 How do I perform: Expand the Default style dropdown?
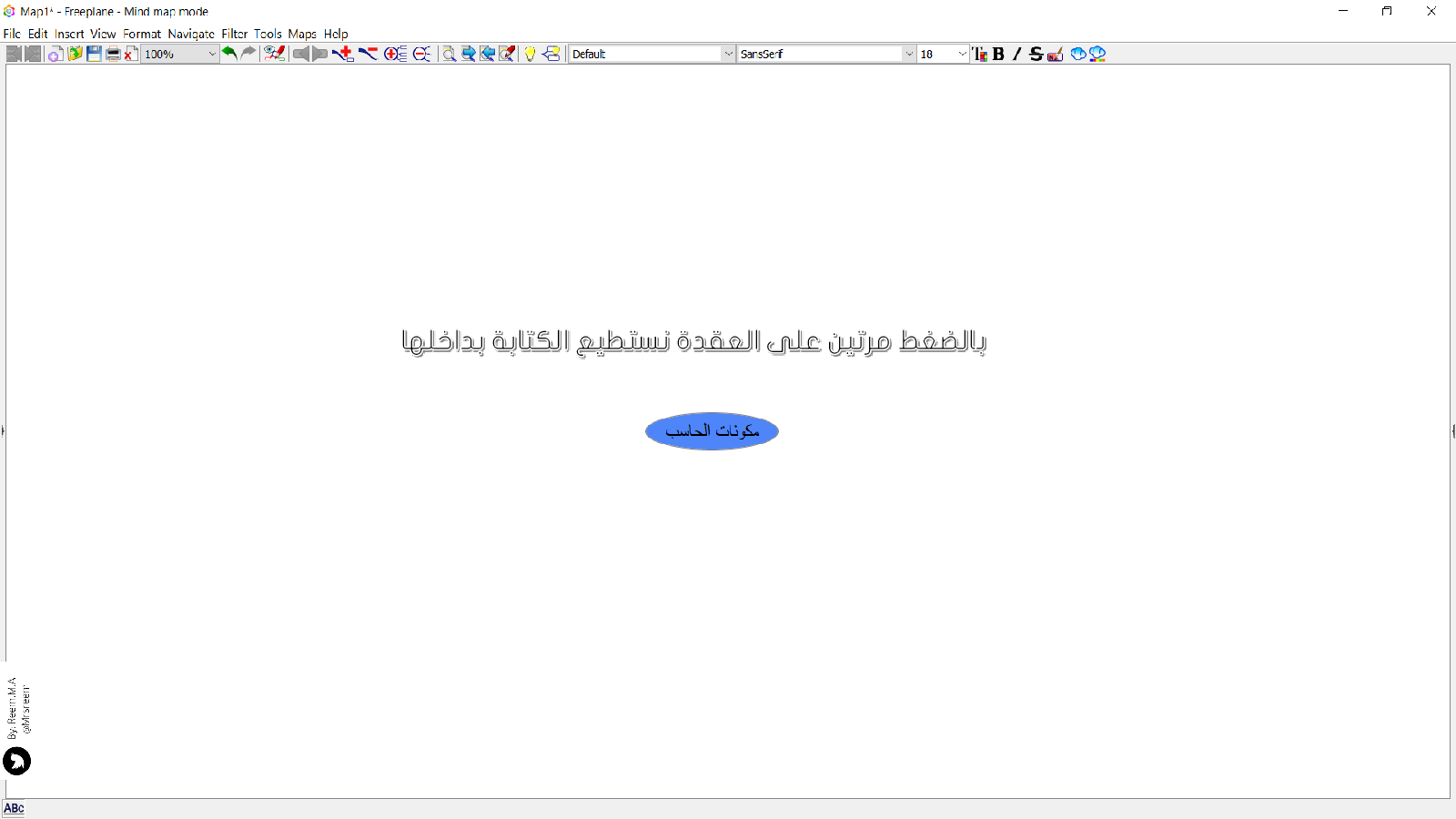click(x=728, y=55)
